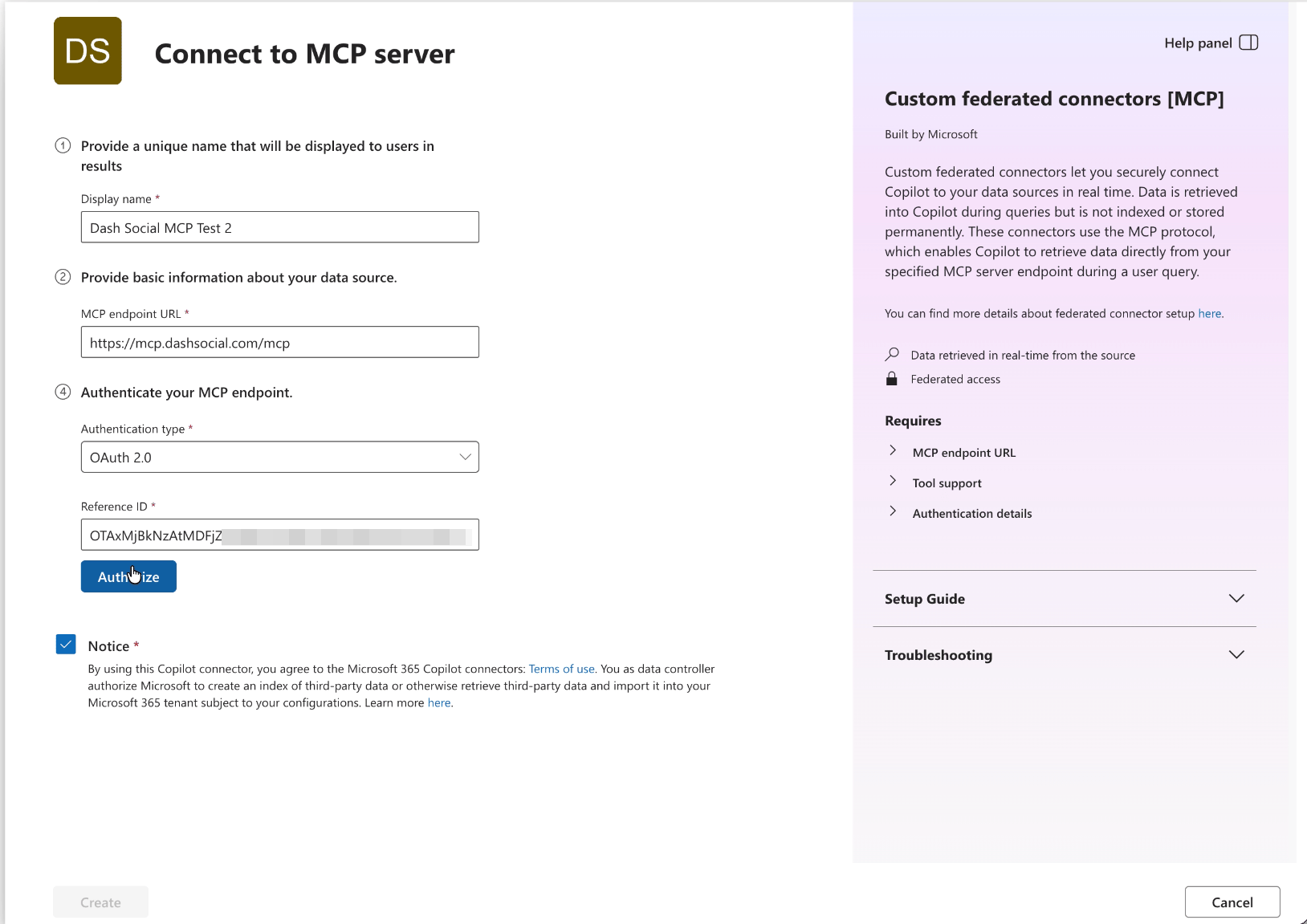Click the Help panel label
Image resolution: width=1307 pixels, height=924 pixels.
1198,43
